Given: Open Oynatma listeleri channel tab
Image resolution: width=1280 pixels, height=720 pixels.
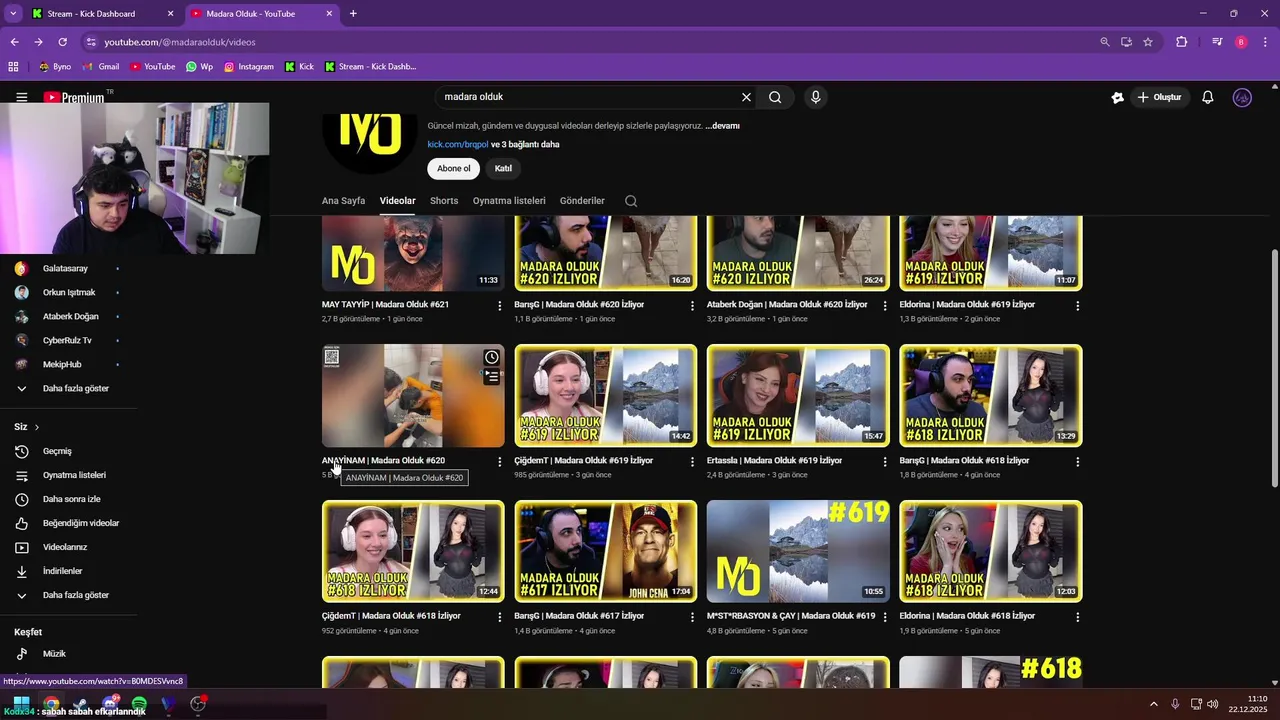Looking at the screenshot, I should click(509, 201).
